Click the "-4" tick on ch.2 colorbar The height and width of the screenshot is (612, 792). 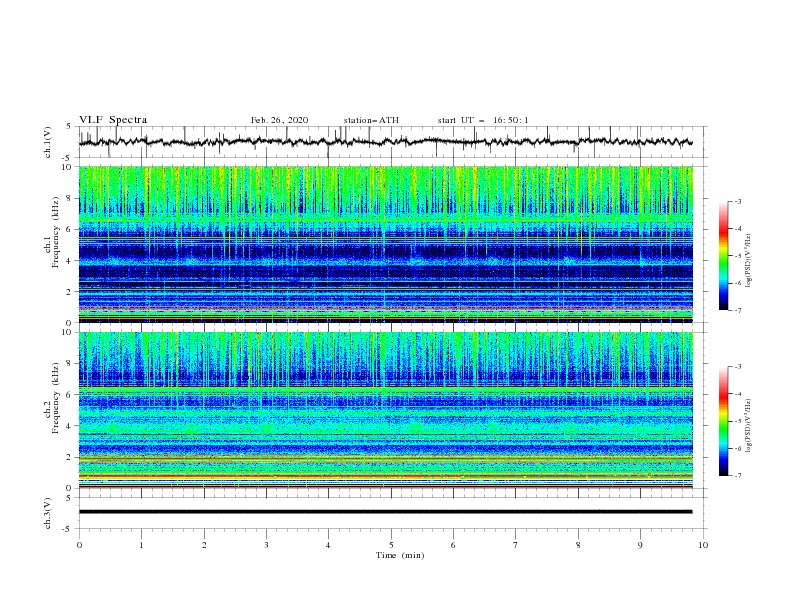click(737, 394)
